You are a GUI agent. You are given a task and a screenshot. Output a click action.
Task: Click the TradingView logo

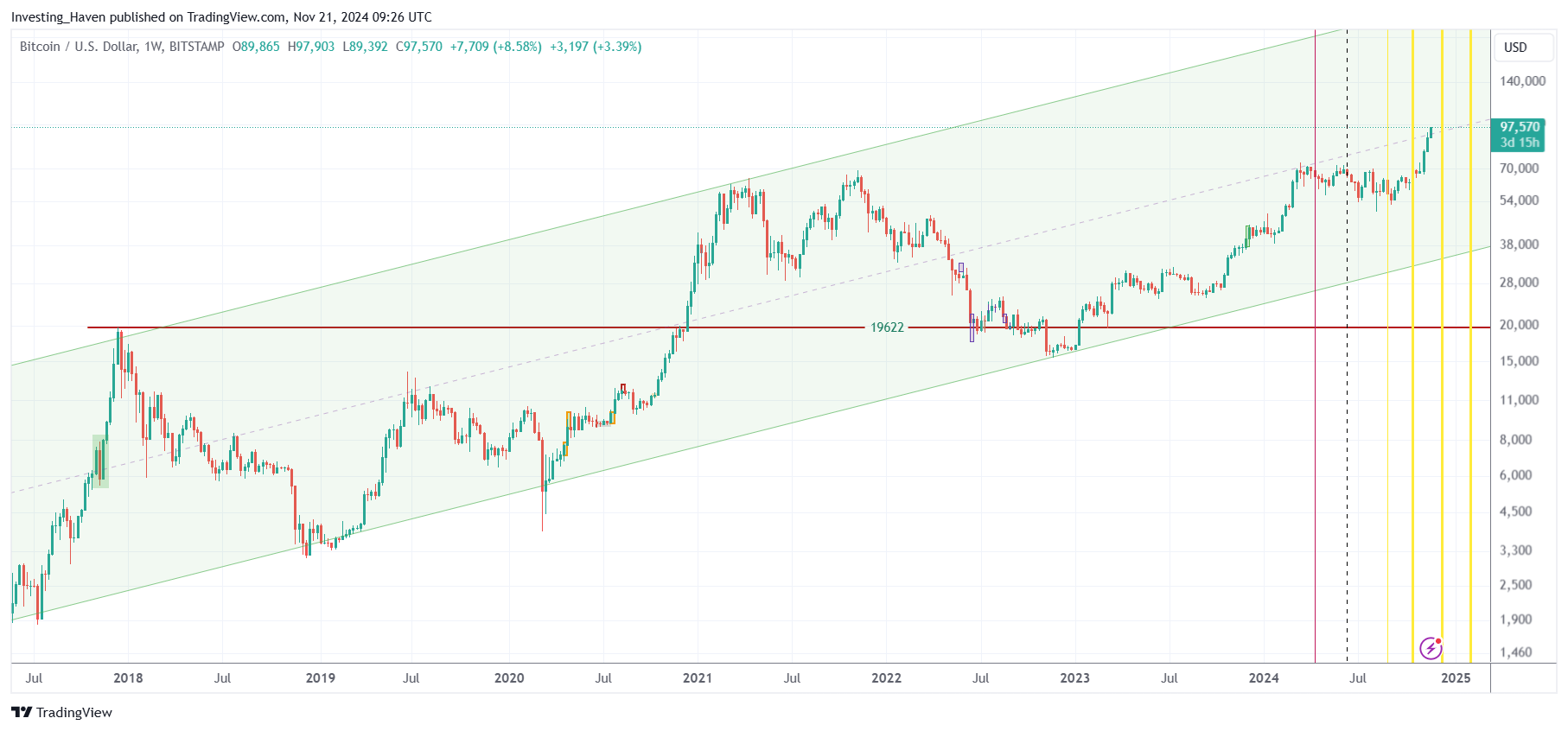pos(61,712)
